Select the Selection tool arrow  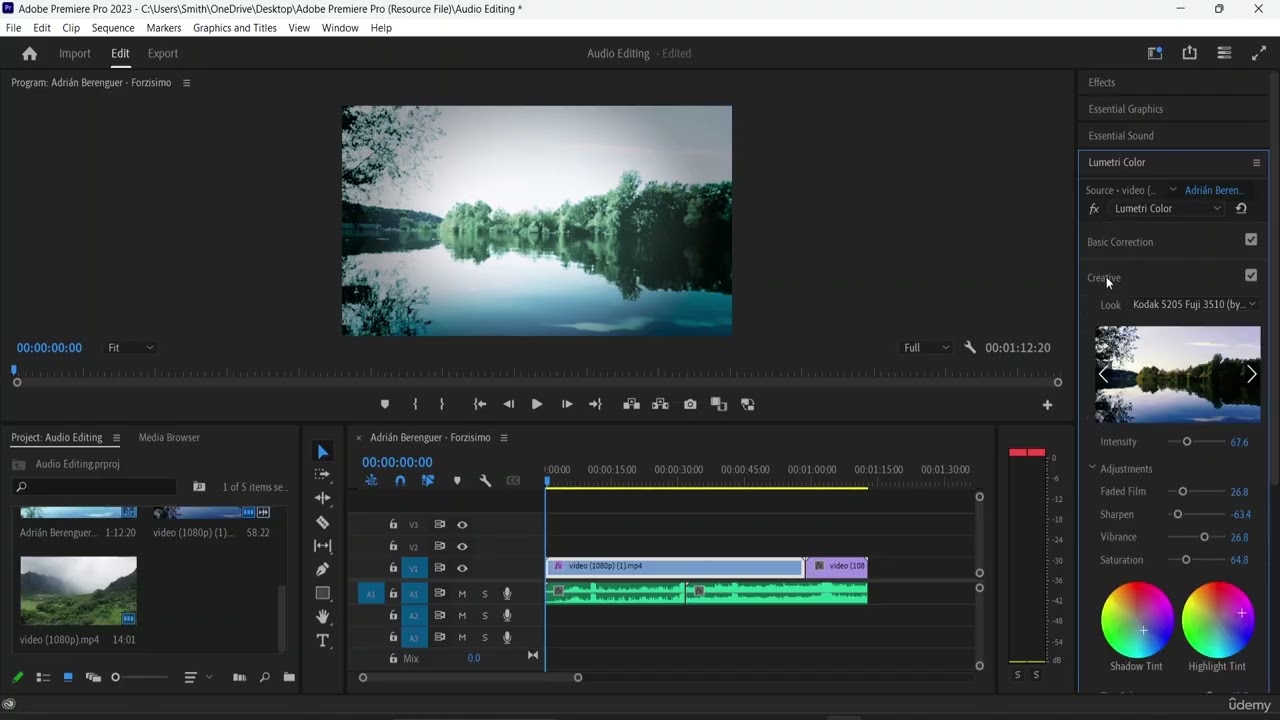pyautogui.click(x=322, y=452)
